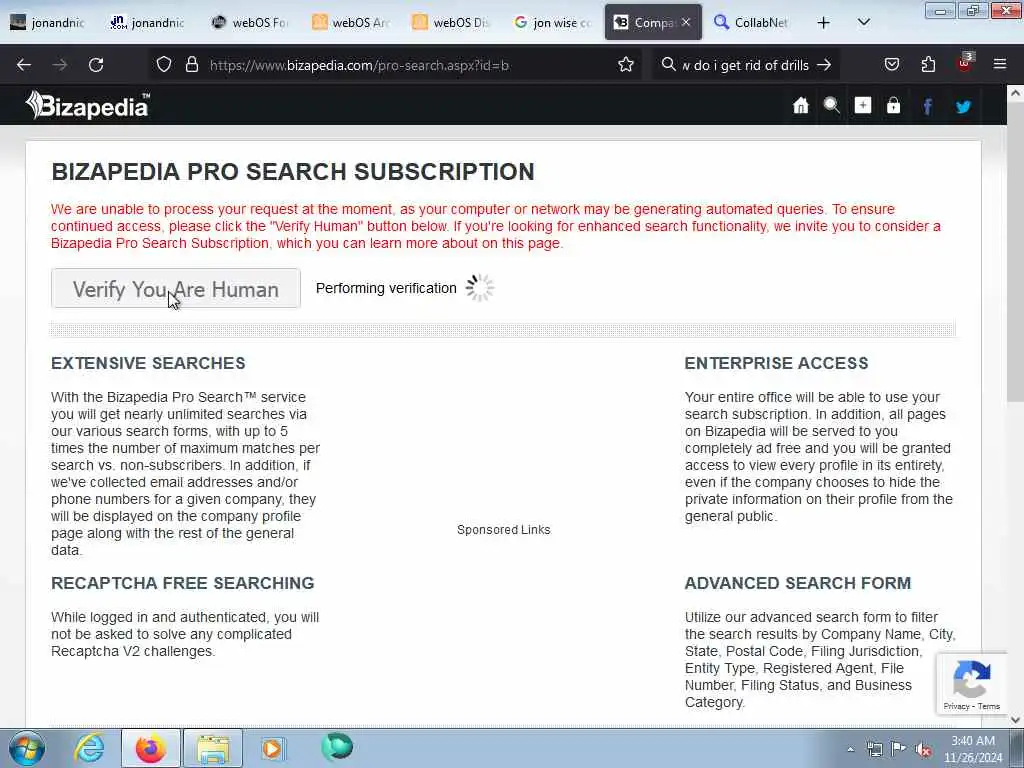Switch to the second jonandnic tab
Screen dimensions: 1024x768
pos(148,23)
